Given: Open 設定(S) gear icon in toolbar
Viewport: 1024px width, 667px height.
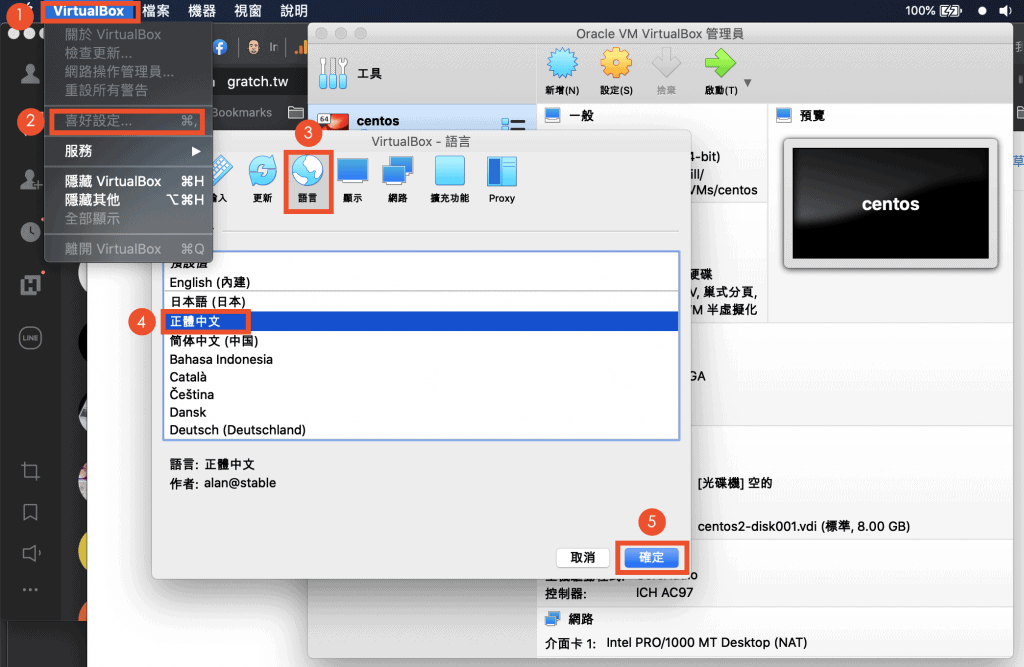Looking at the screenshot, I should (x=616, y=70).
